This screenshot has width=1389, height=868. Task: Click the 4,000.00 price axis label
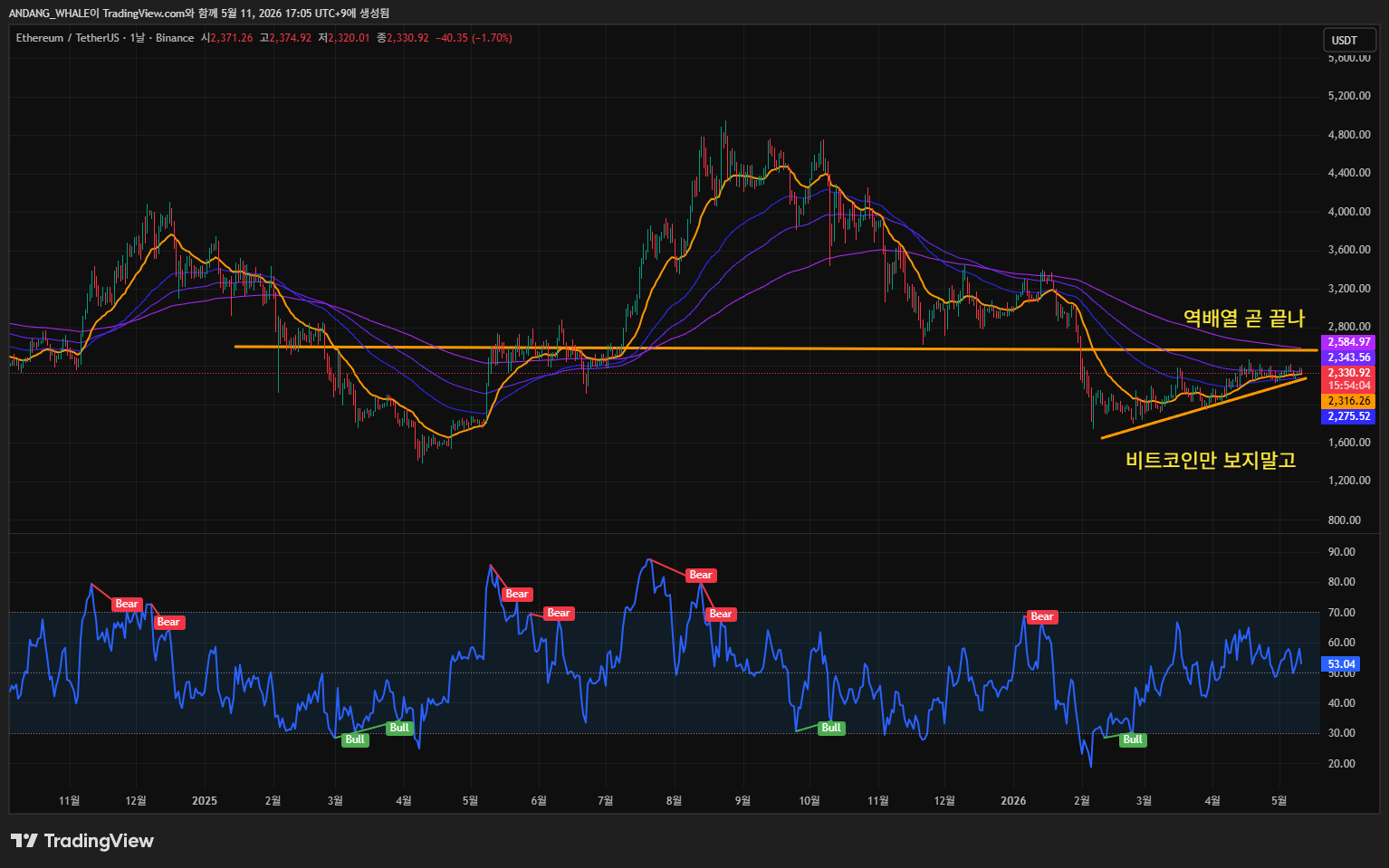[x=1348, y=212]
